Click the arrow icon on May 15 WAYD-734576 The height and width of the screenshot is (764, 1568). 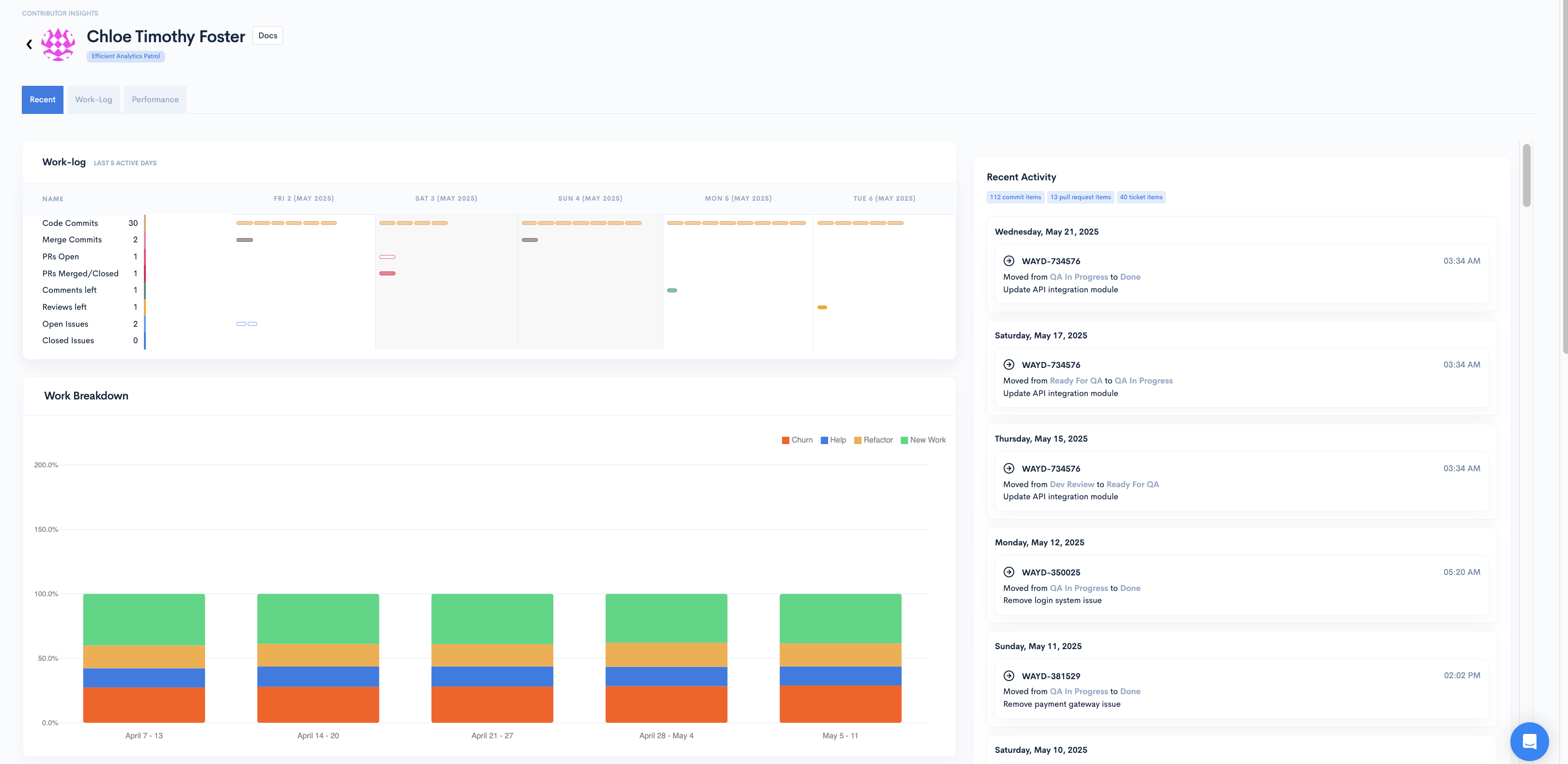coord(1009,468)
